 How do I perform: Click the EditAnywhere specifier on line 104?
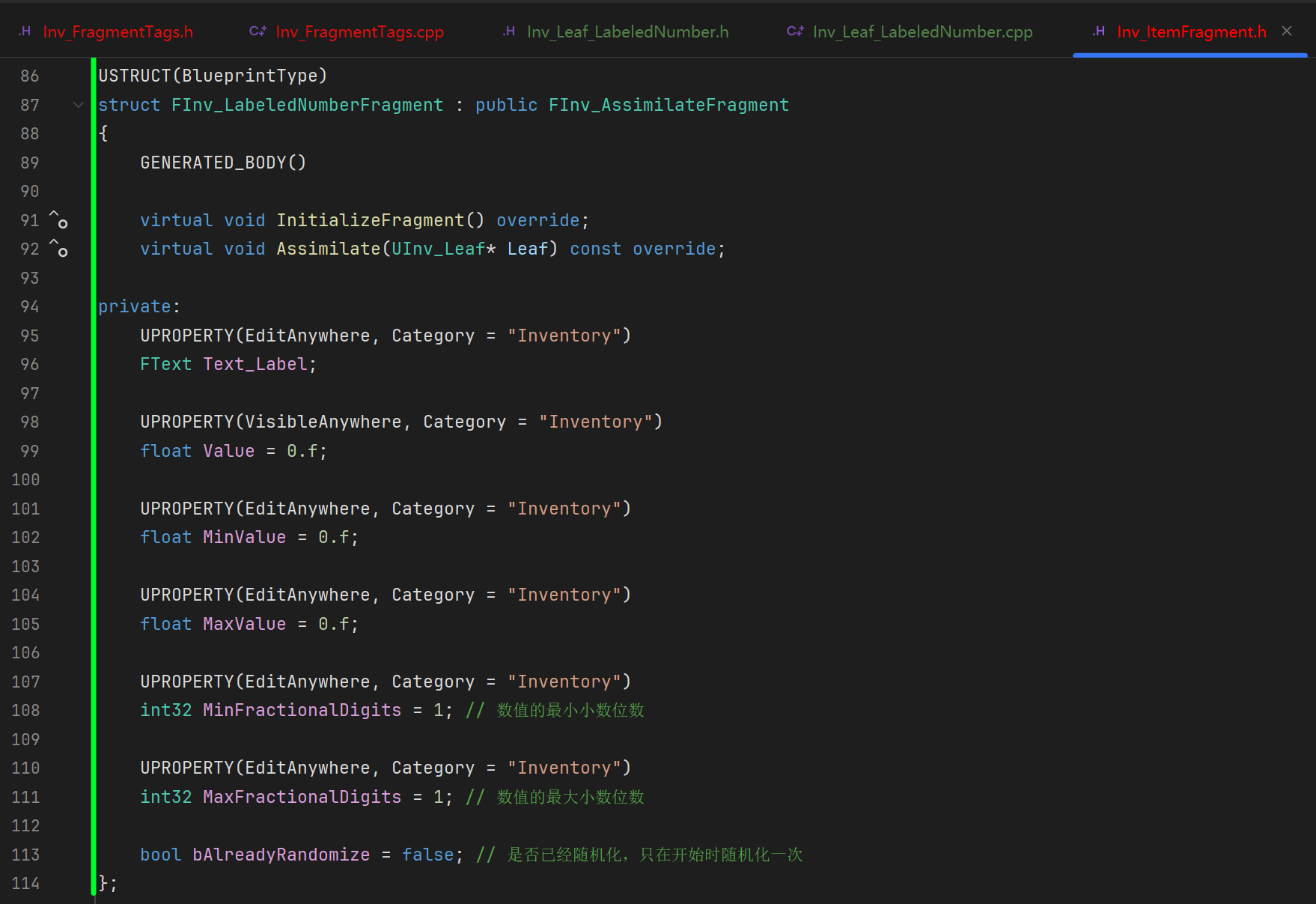point(307,595)
